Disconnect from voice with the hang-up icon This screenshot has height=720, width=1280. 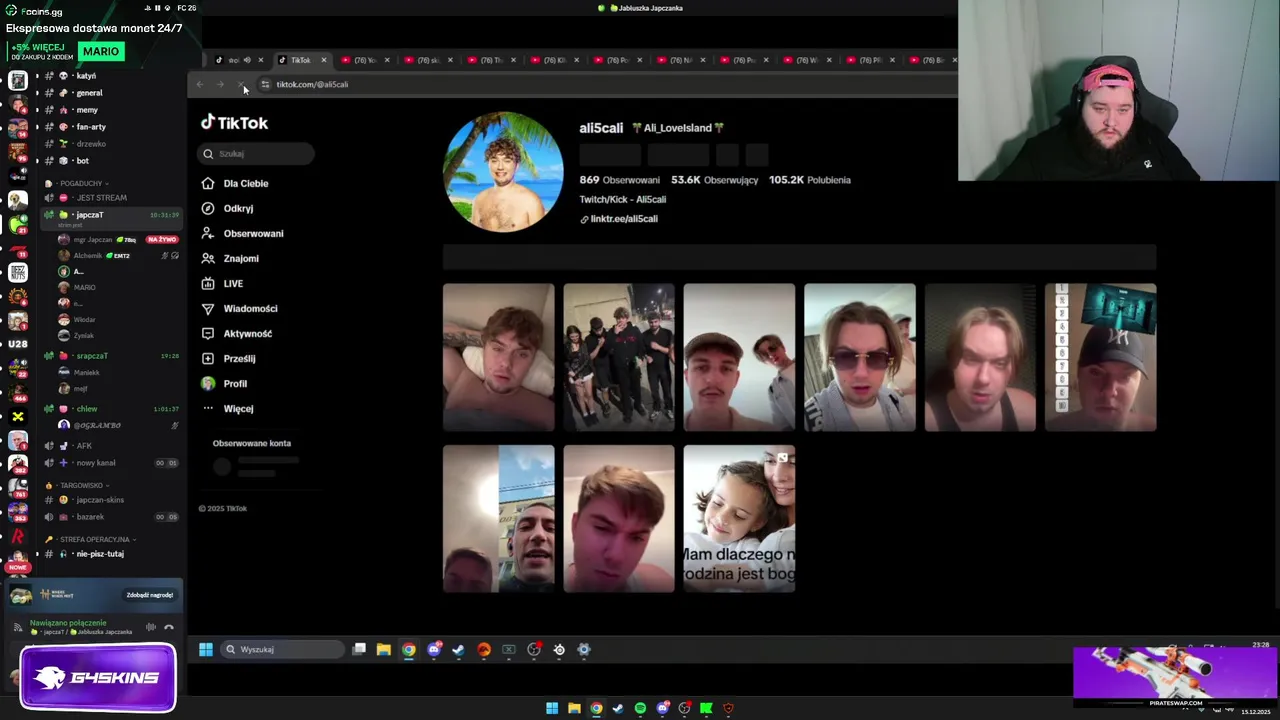coord(169,627)
